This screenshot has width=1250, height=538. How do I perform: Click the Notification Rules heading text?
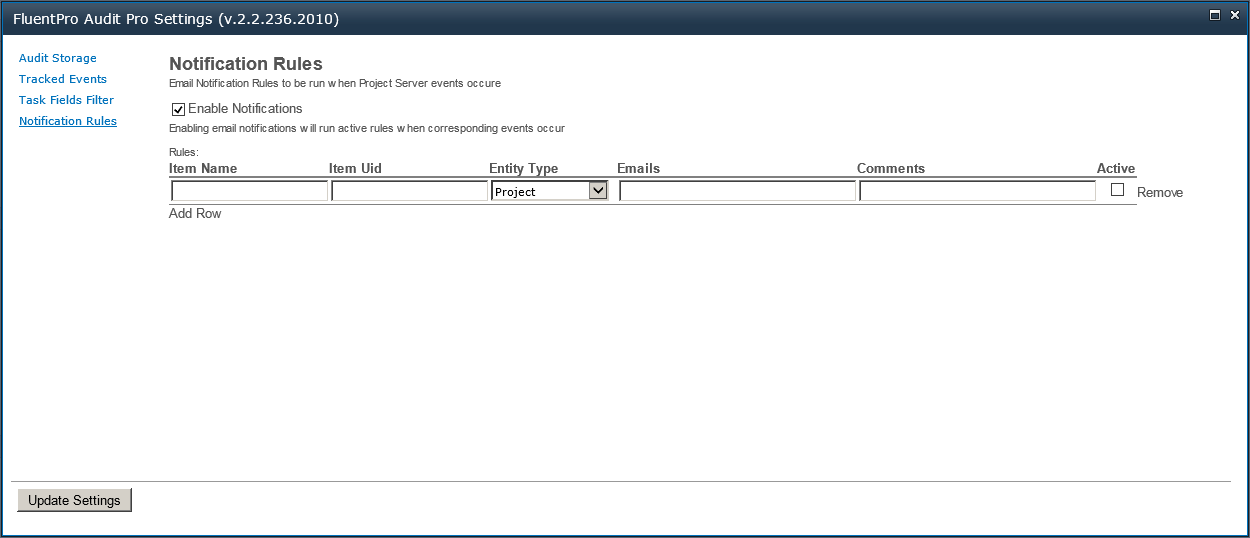pos(246,64)
